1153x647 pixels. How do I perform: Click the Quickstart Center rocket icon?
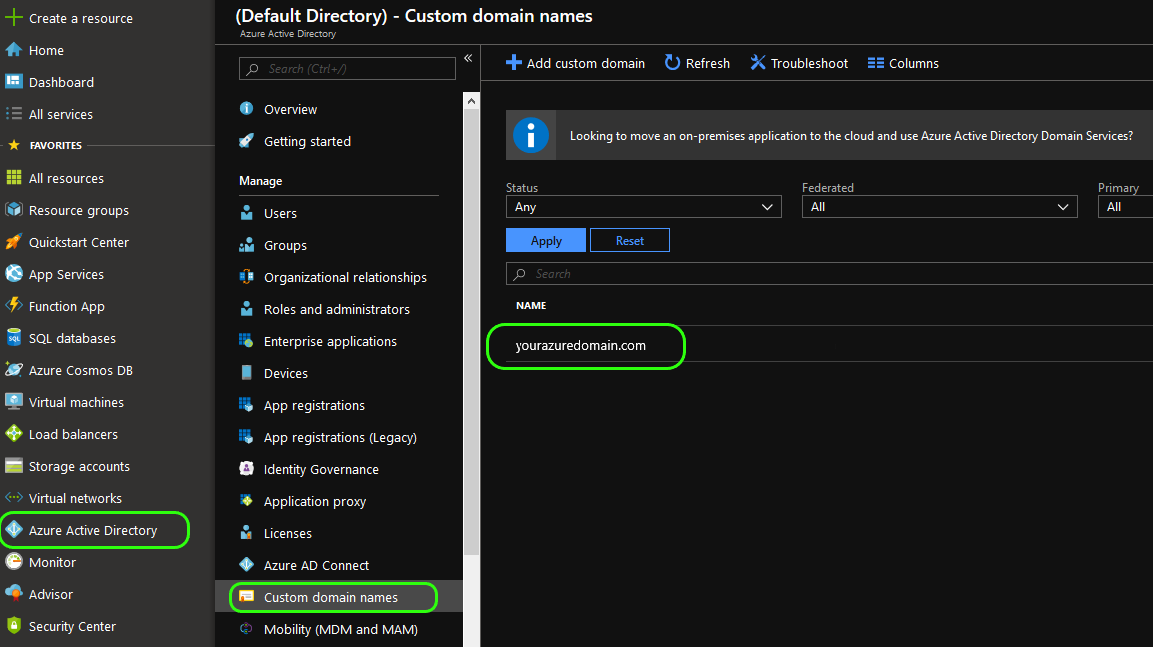(13, 242)
